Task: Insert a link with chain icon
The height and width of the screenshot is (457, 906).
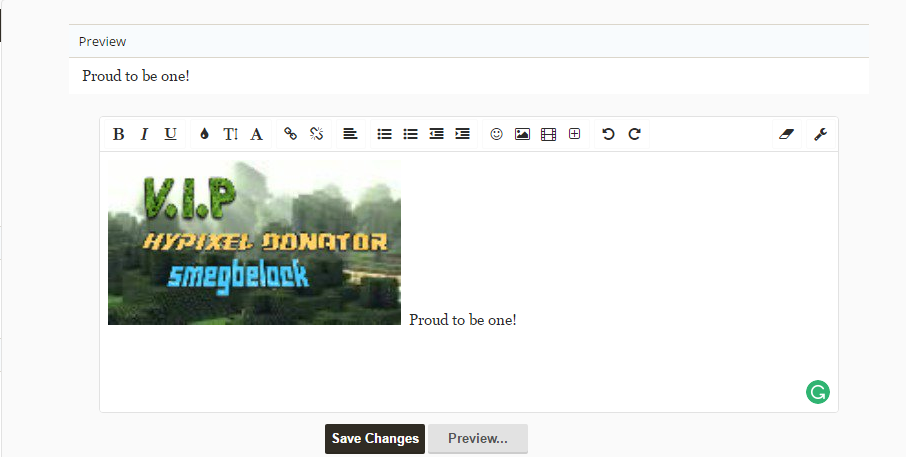Action: [x=290, y=134]
